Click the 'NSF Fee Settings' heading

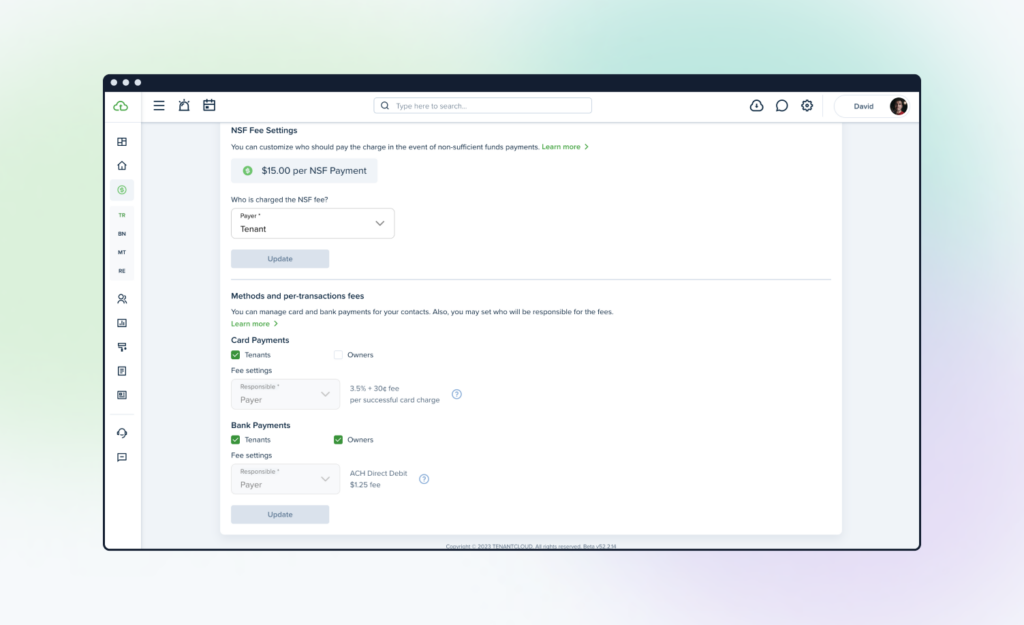pos(264,130)
